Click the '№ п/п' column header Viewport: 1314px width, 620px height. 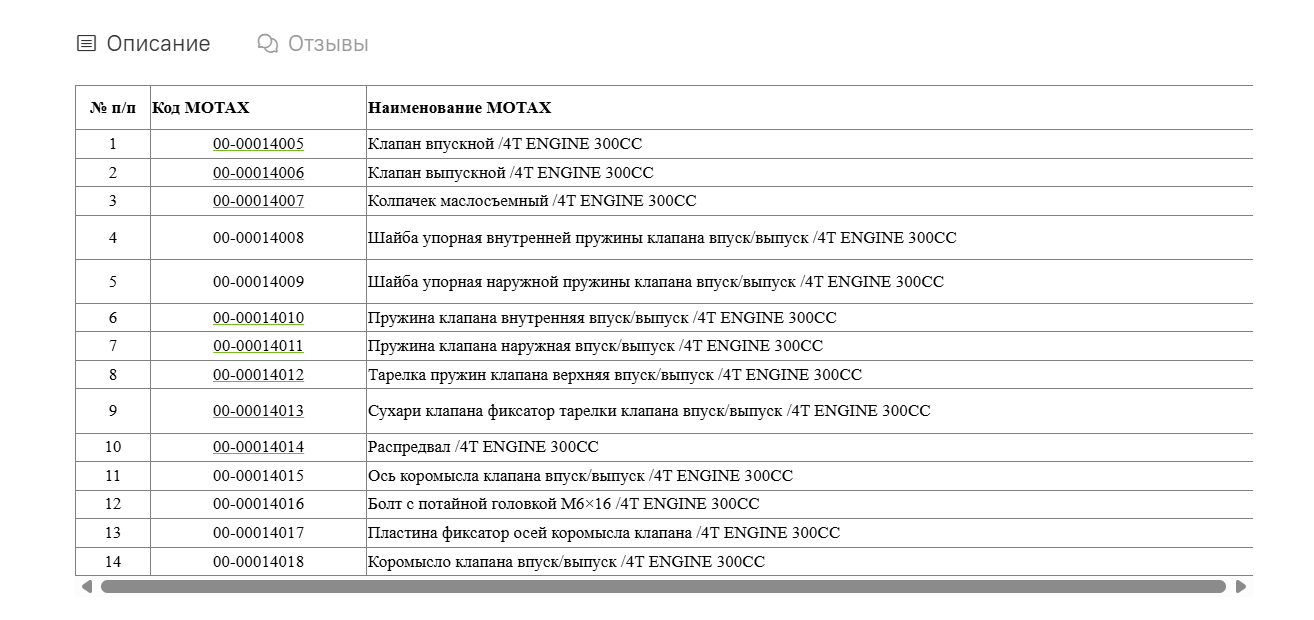[113, 108]
